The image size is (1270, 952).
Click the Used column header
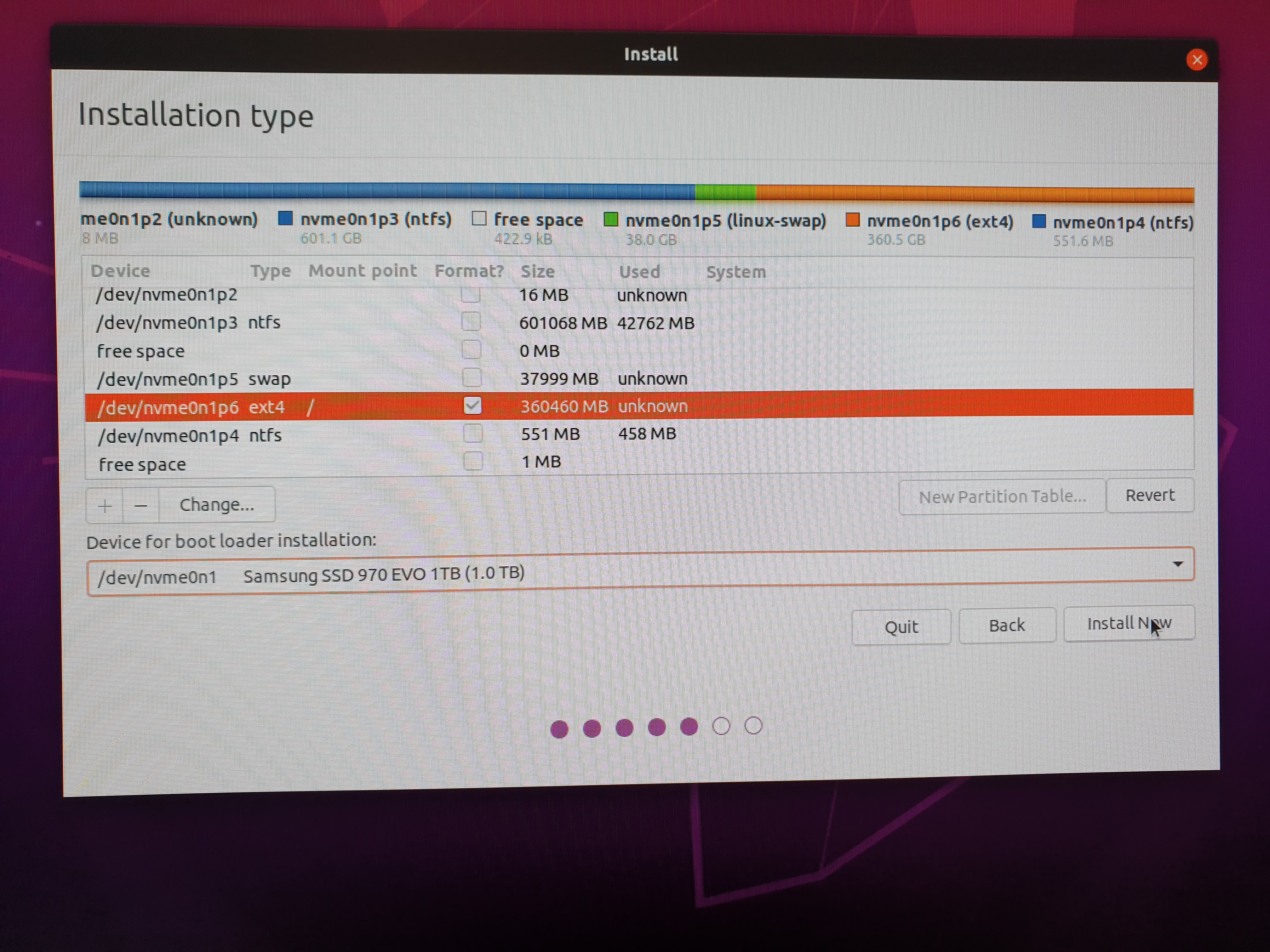[640, 272]
